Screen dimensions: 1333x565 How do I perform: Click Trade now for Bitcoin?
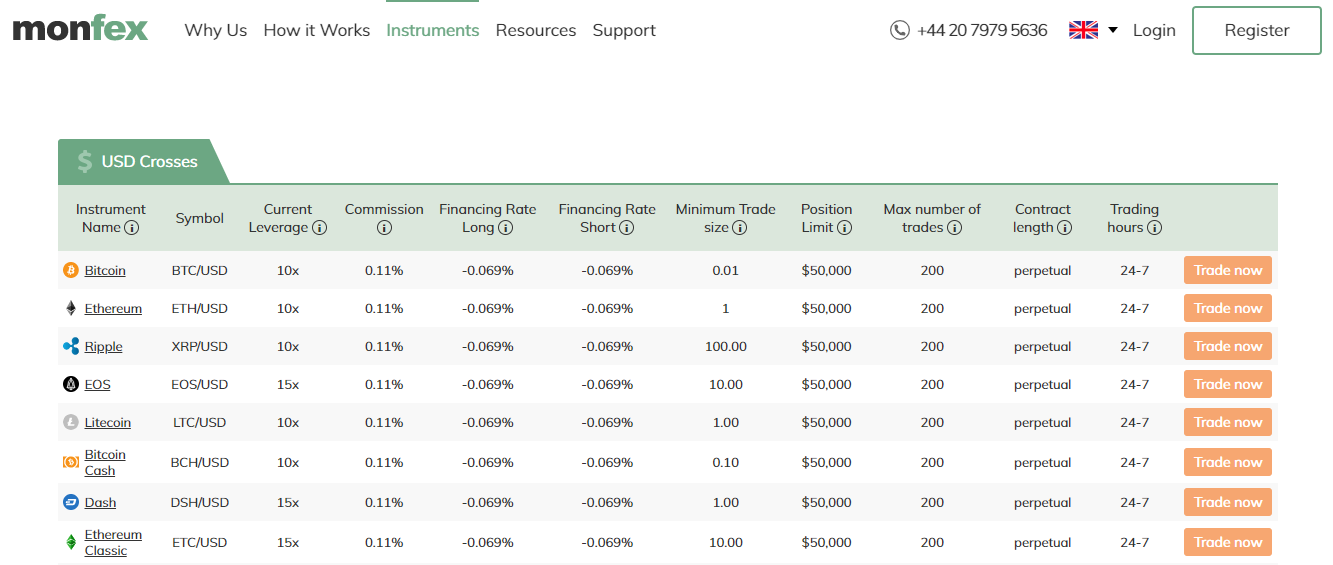click(x=1228, y=270)
